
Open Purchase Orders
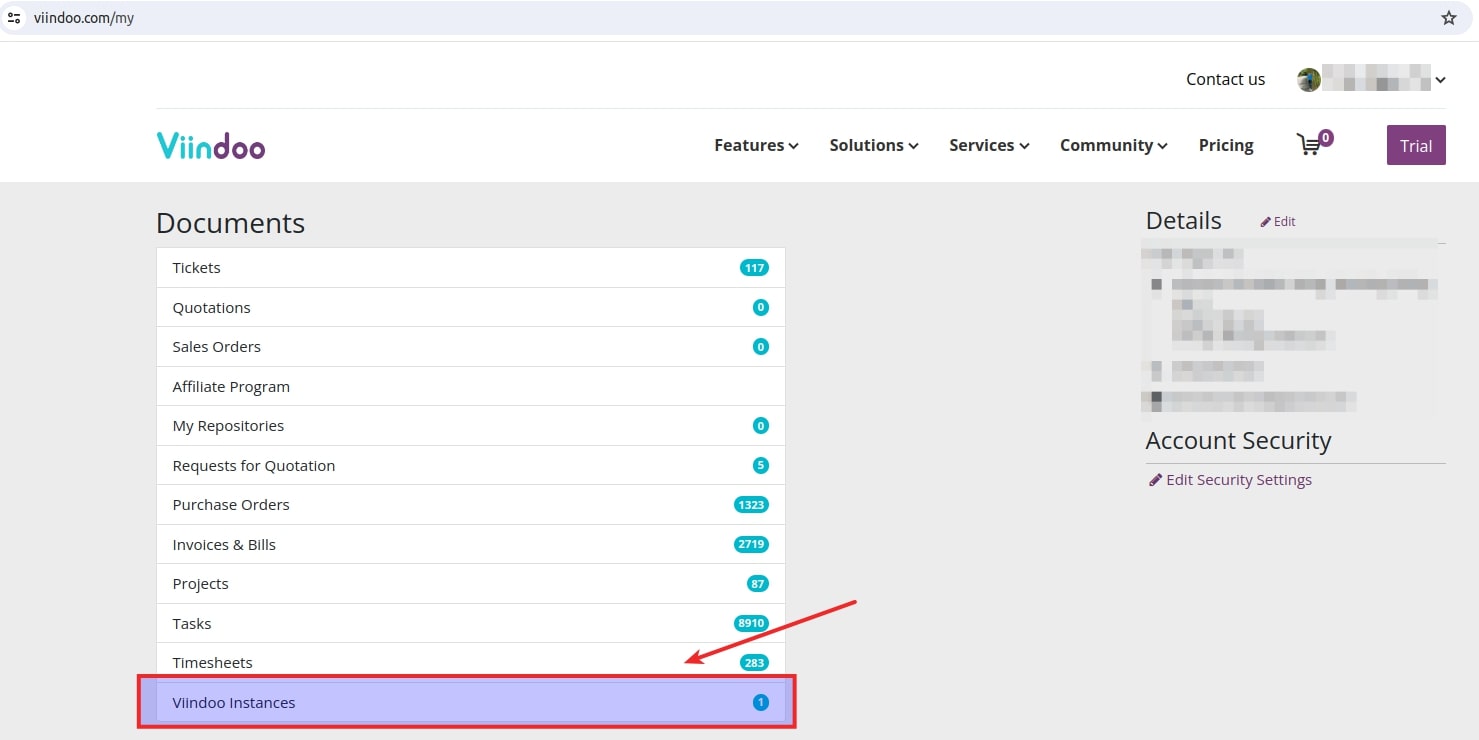(471, 505)
